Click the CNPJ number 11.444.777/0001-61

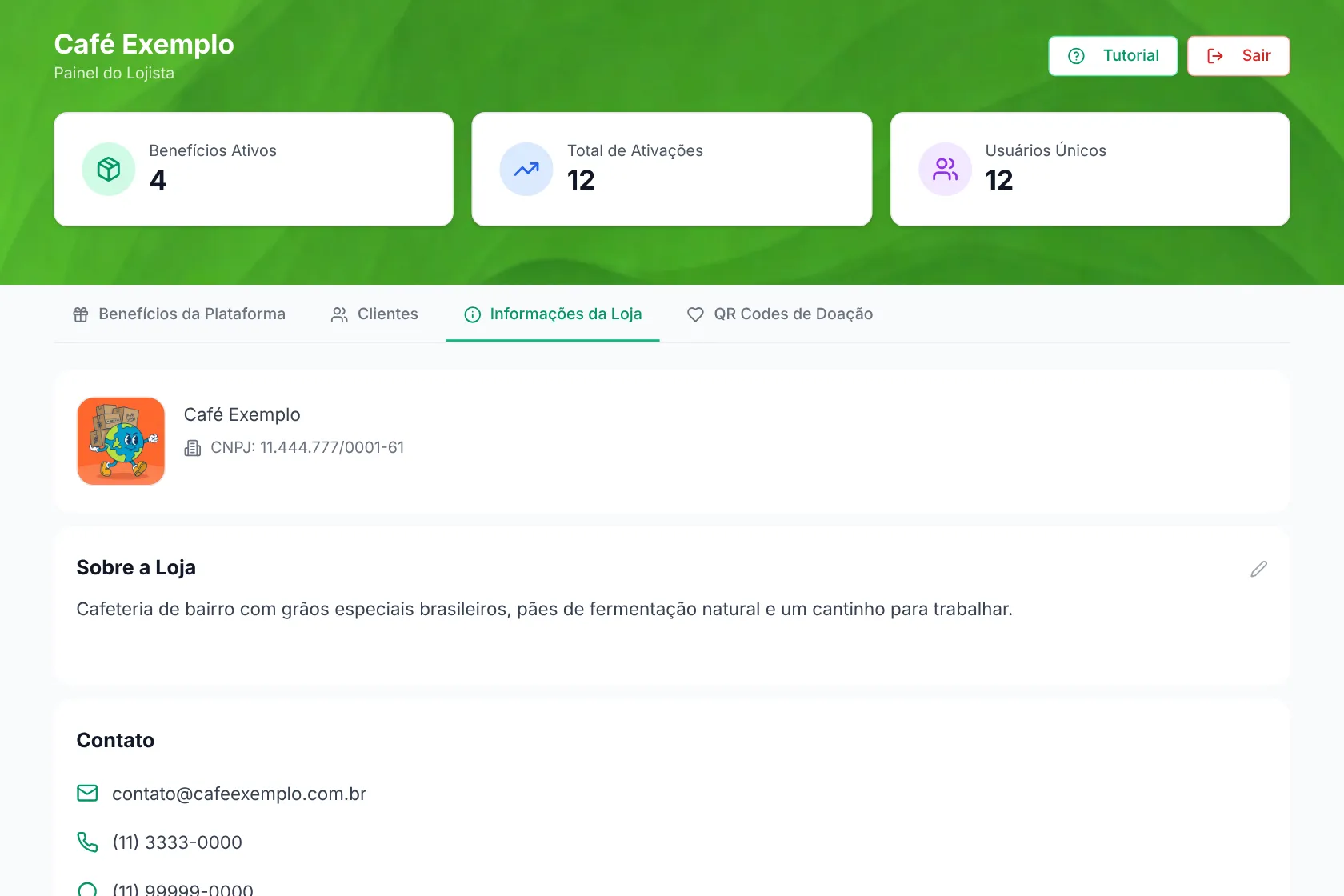(x=332, y=448)
